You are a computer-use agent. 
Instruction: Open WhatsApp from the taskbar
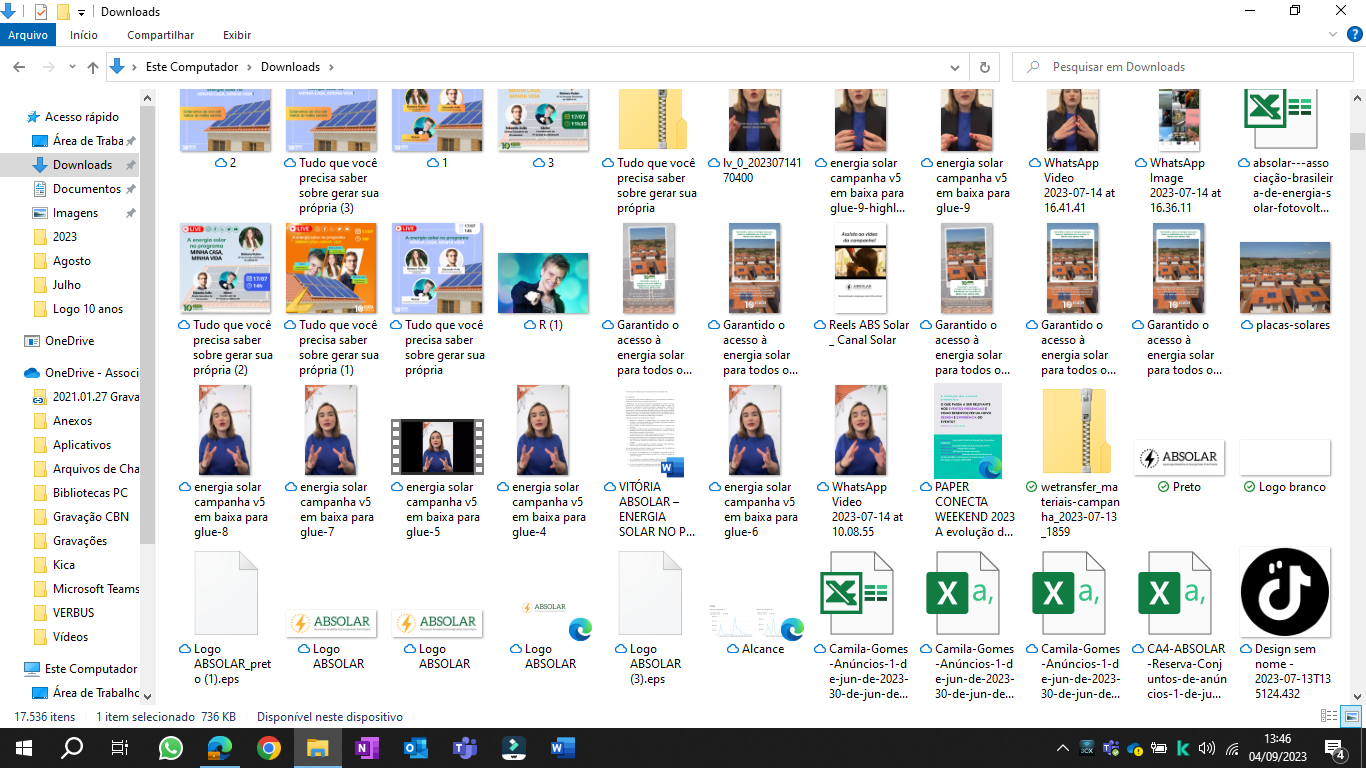tap(171, 748)
